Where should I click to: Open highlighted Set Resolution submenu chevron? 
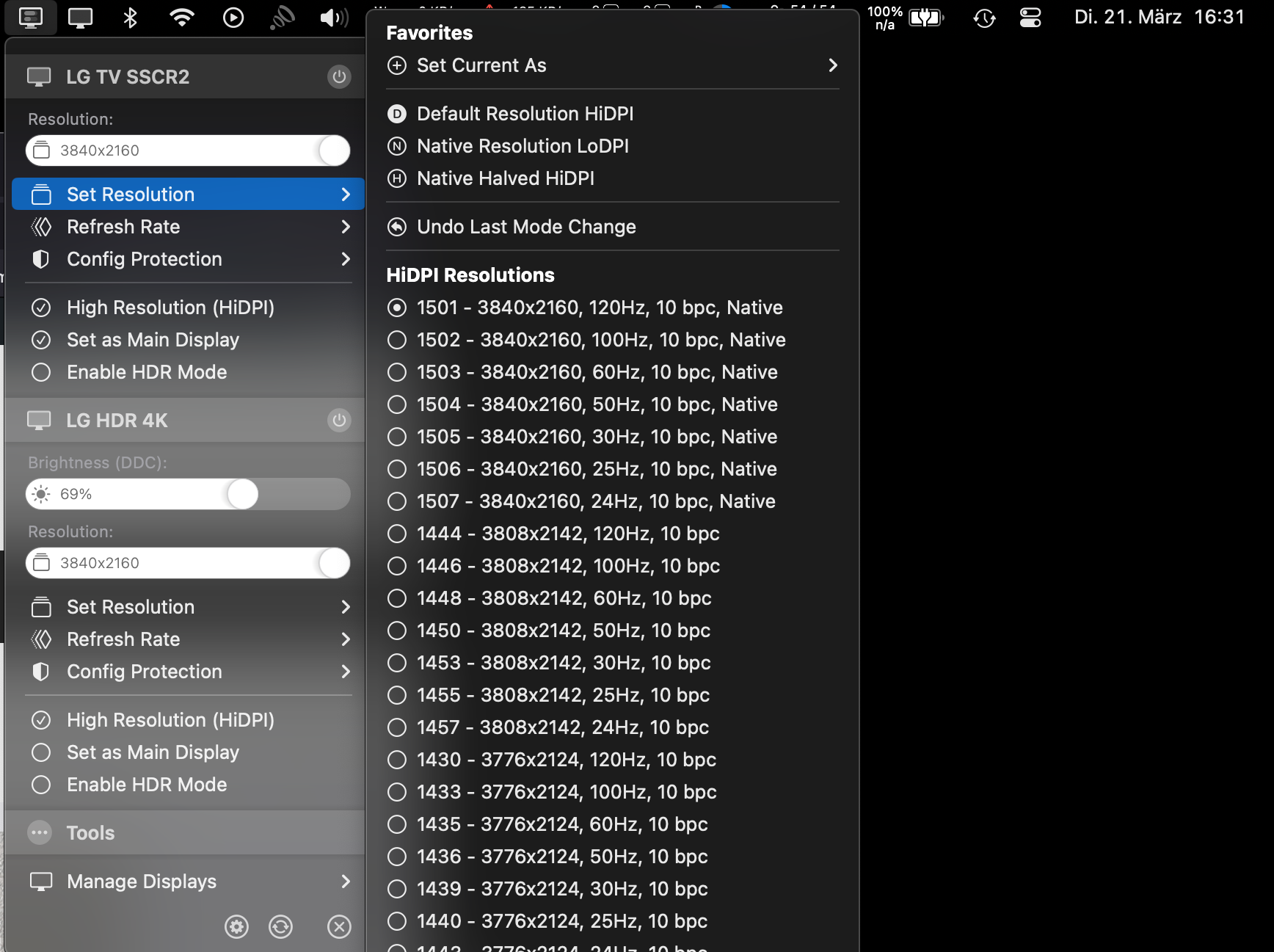coord(346,195)
